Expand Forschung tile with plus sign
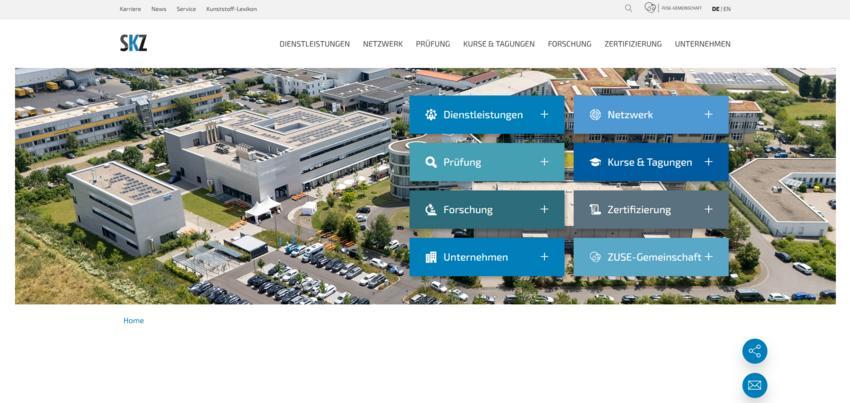This screenshot has width=850, height=403. click(x=544, y=209)
